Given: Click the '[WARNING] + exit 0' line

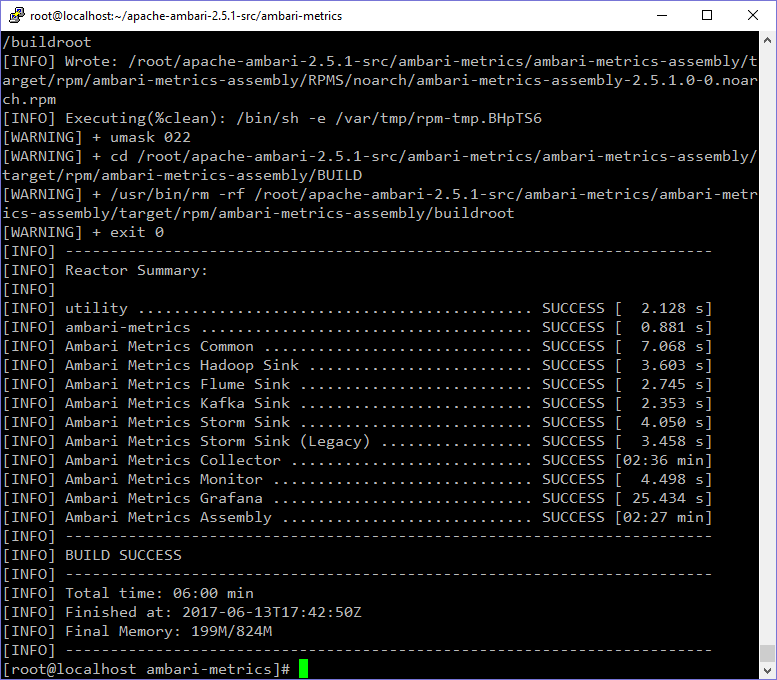Looking at the screenshot, I should 83,232.
